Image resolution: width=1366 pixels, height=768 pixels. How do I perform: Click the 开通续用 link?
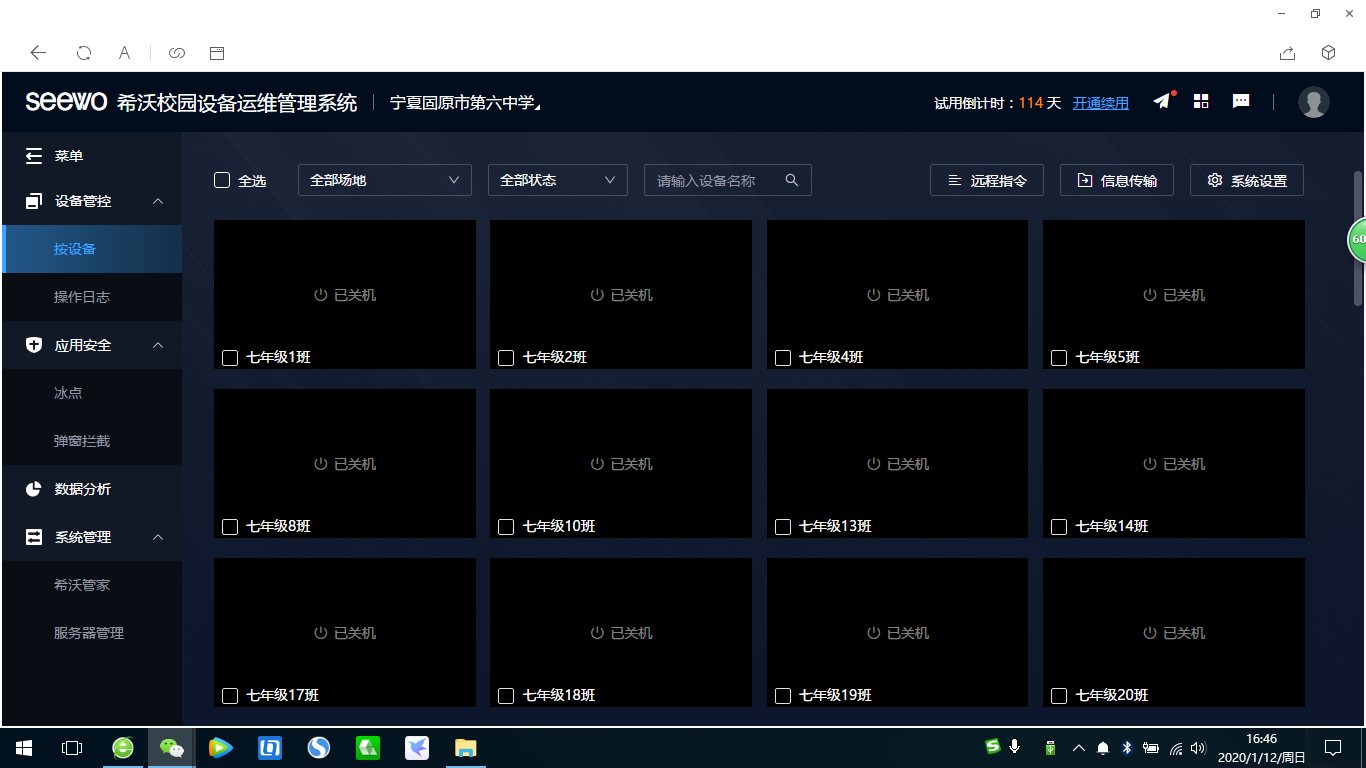click(1100, 103)
